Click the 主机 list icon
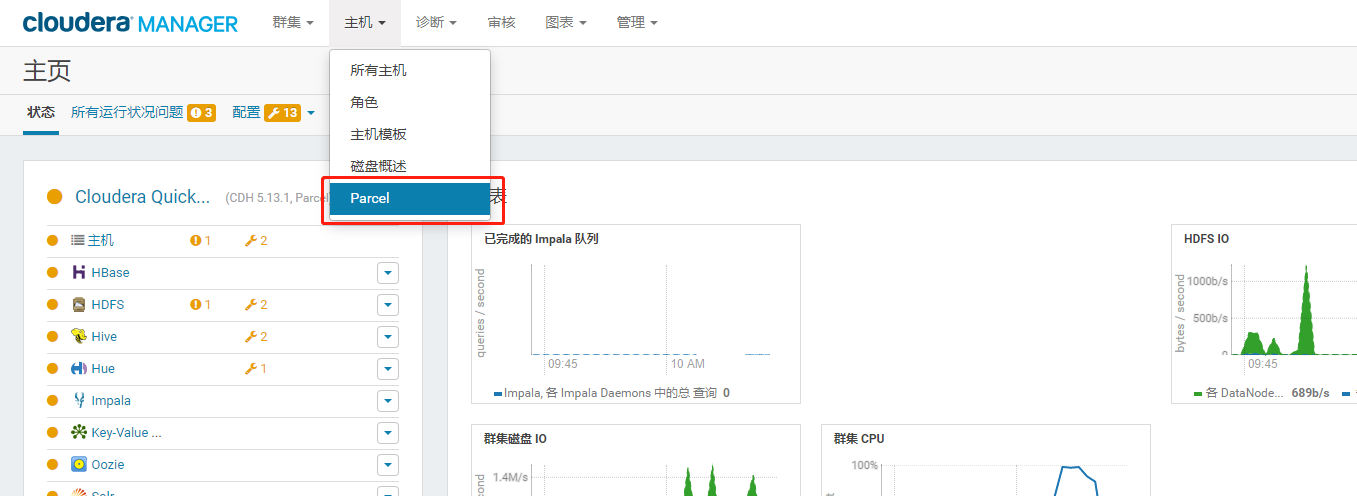1357x496 pixels. 78,240
